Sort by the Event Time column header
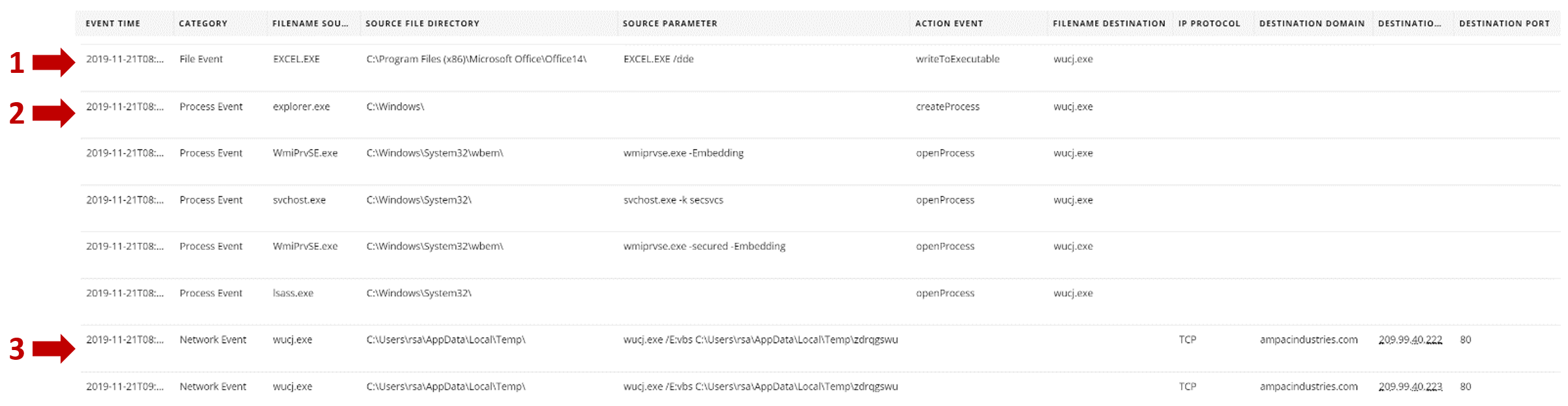Image resolution: width=1568 pixels, height=406 pixels. [113, 23]
